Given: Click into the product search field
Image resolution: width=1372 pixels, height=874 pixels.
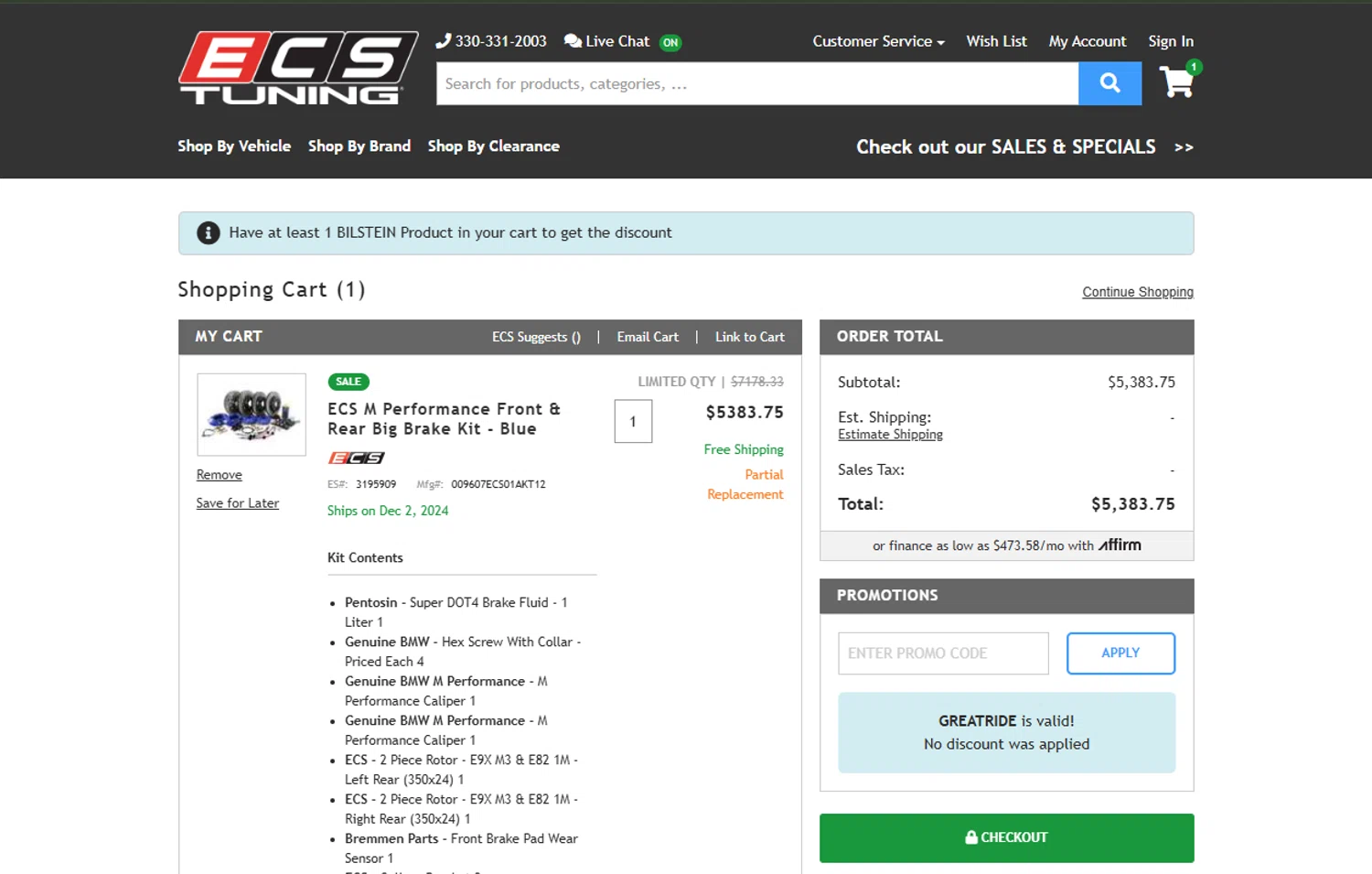Looking at the screenshot, I should coord(757,83).
